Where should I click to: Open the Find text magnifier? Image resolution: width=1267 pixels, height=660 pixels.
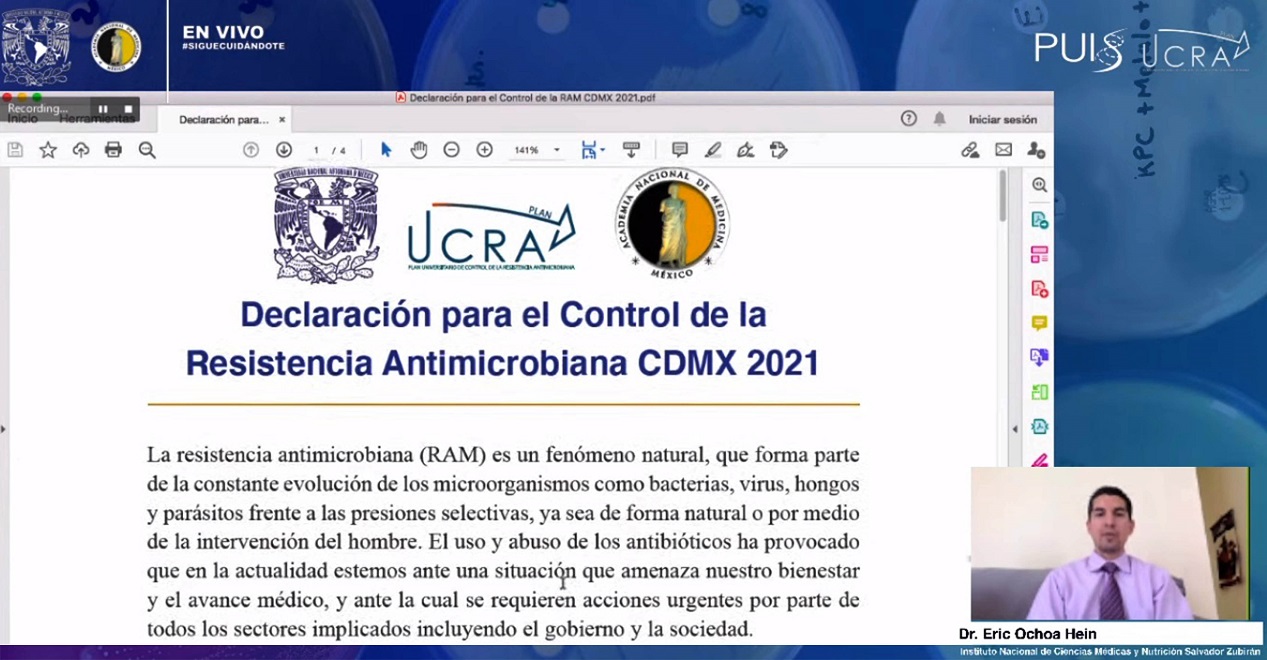point(144,149)
